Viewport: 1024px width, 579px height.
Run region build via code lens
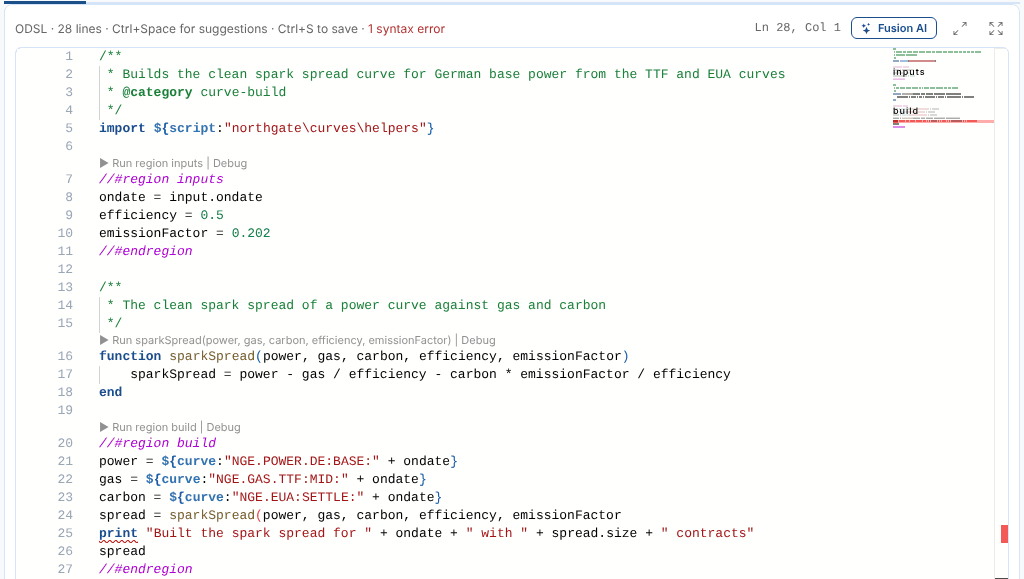[154, 427]
